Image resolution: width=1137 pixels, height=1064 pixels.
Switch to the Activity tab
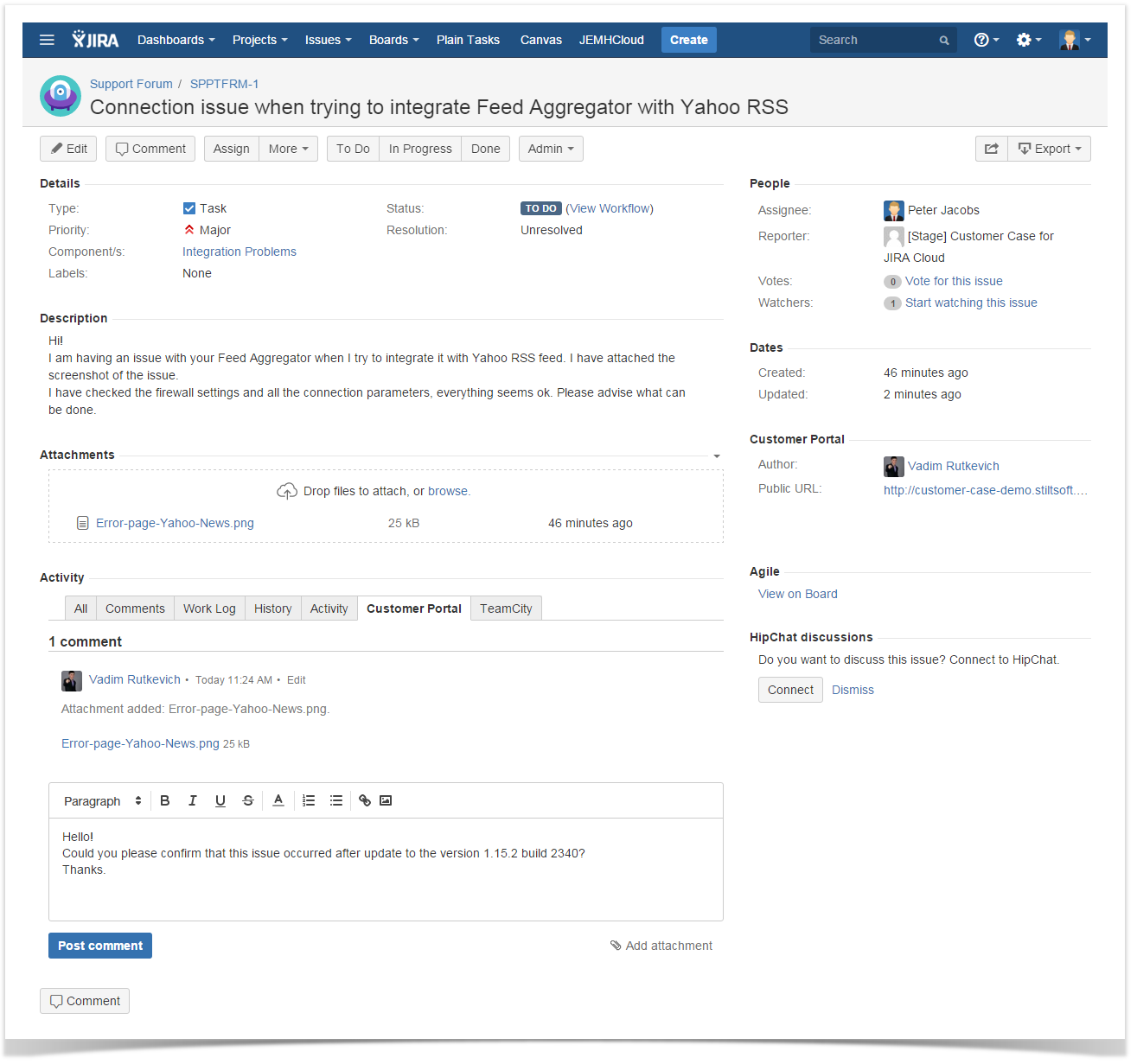click(329, 608)
